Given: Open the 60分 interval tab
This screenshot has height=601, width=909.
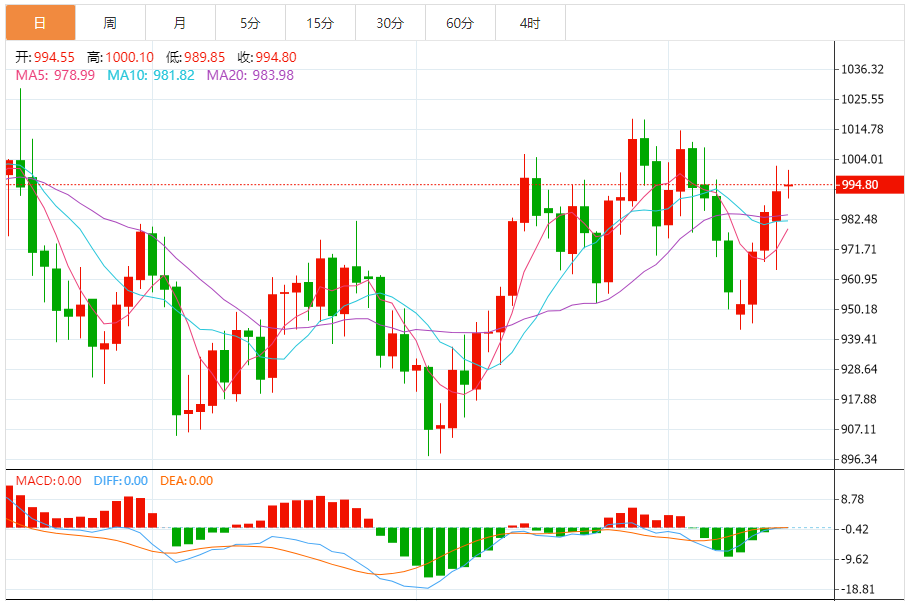Looking at the screenshot, I should click(x=460, y=23).
